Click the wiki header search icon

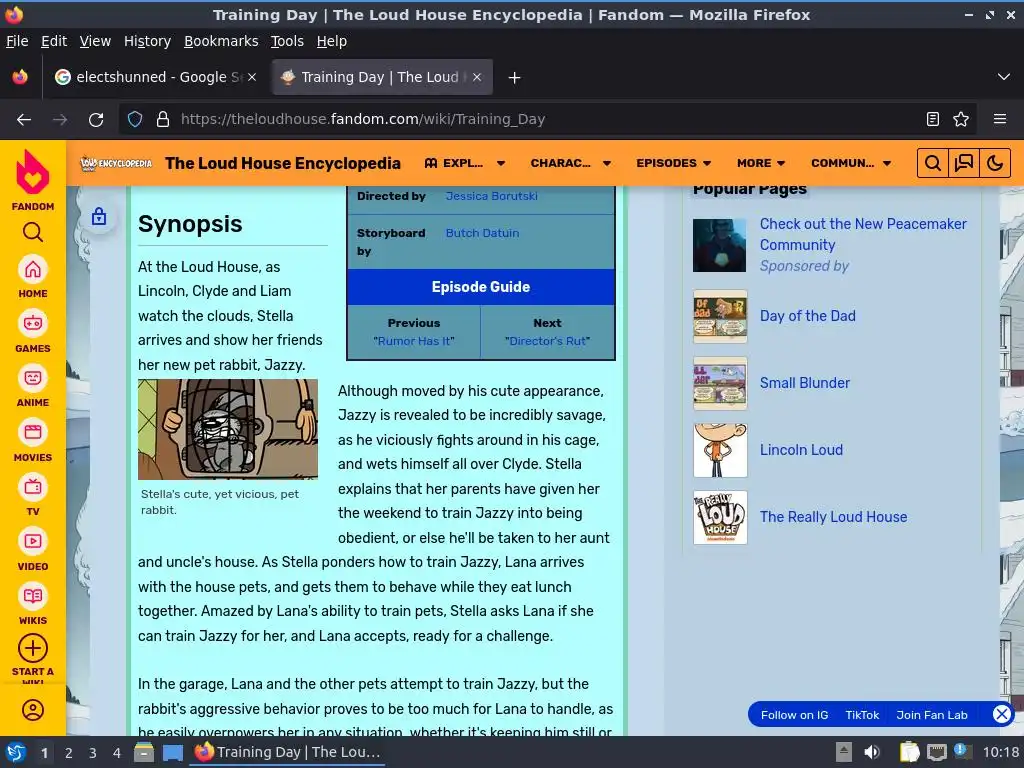(933, 163)
